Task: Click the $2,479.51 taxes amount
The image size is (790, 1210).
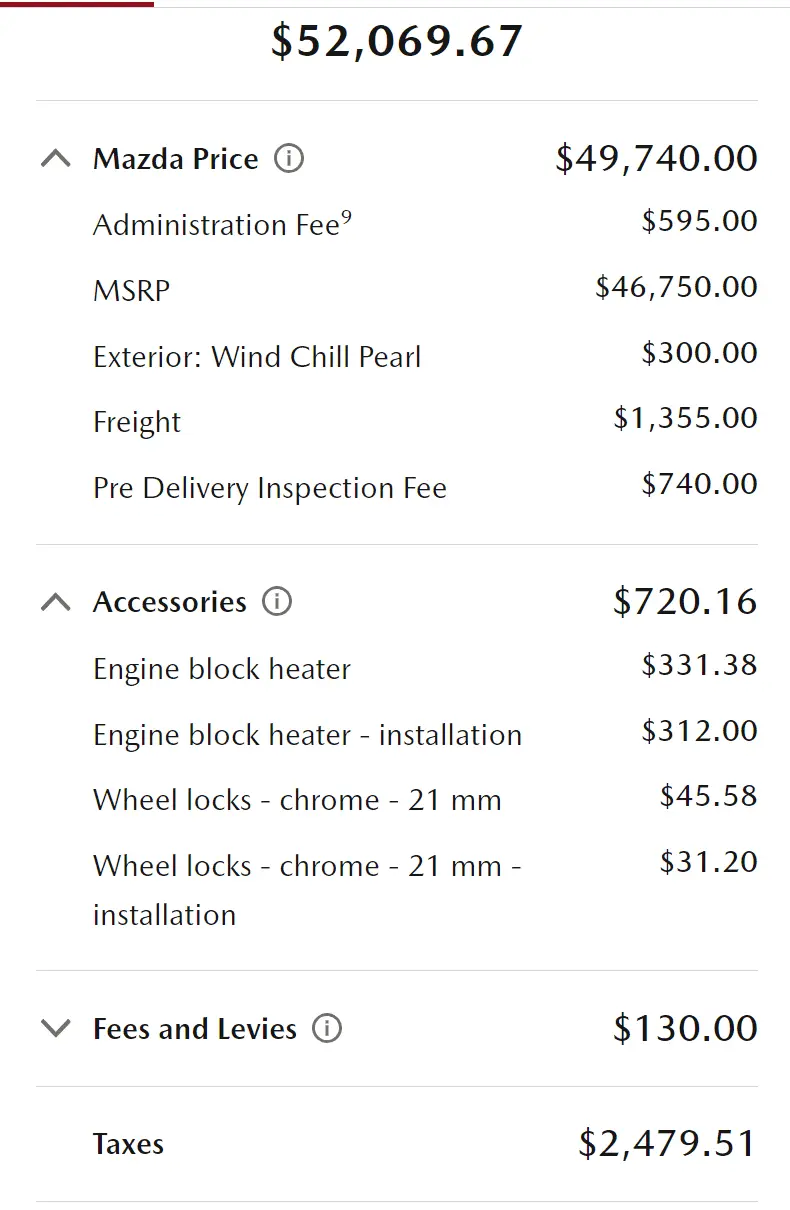Action: click(x=668, y=1144)
